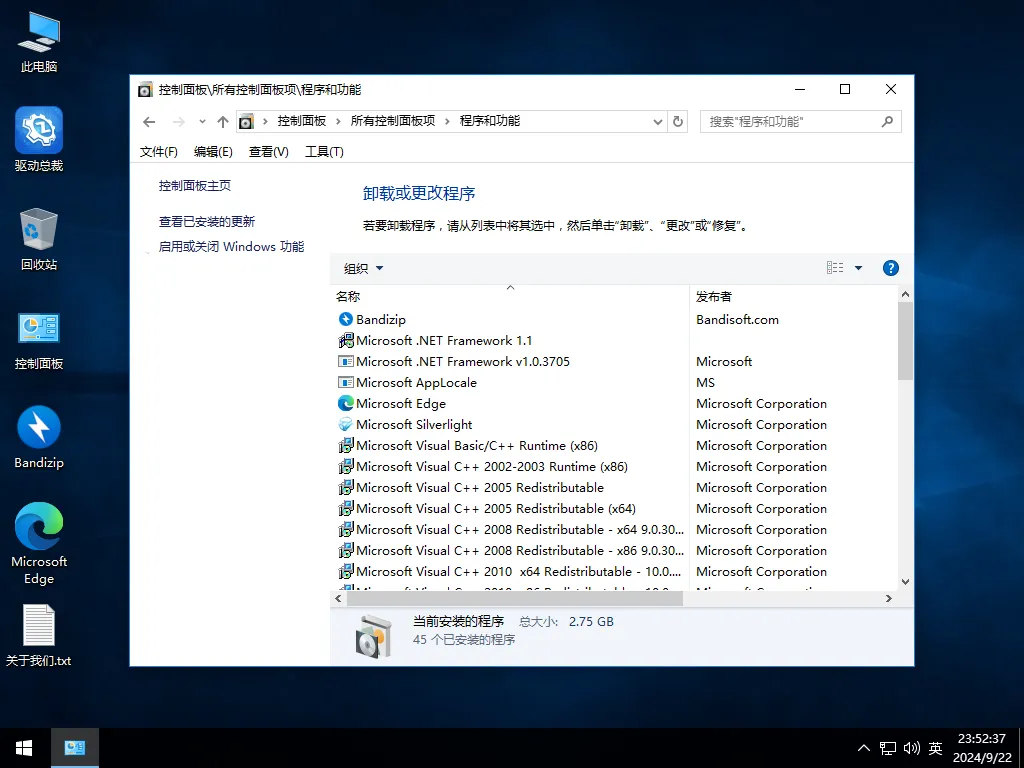
Task: Open the 组织 dropdown menu
Action: click(362, 268)
